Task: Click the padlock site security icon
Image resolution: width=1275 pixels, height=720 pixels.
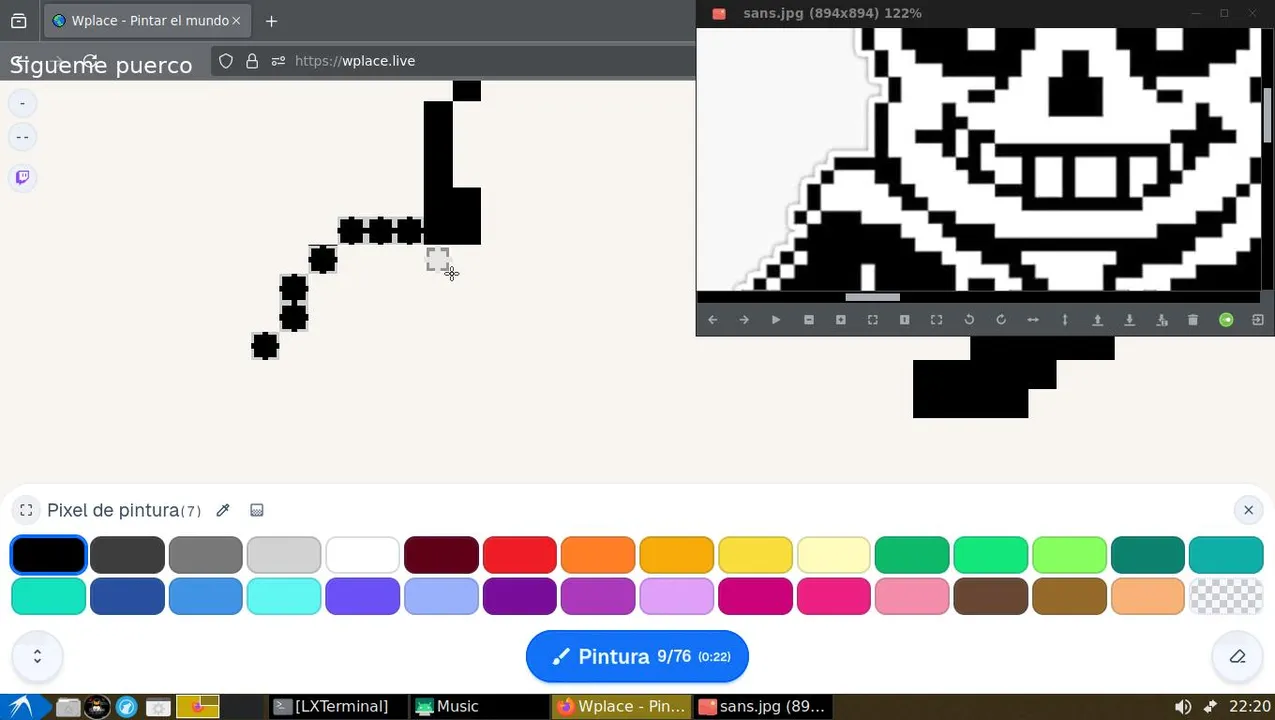Action: pos(252,61)
